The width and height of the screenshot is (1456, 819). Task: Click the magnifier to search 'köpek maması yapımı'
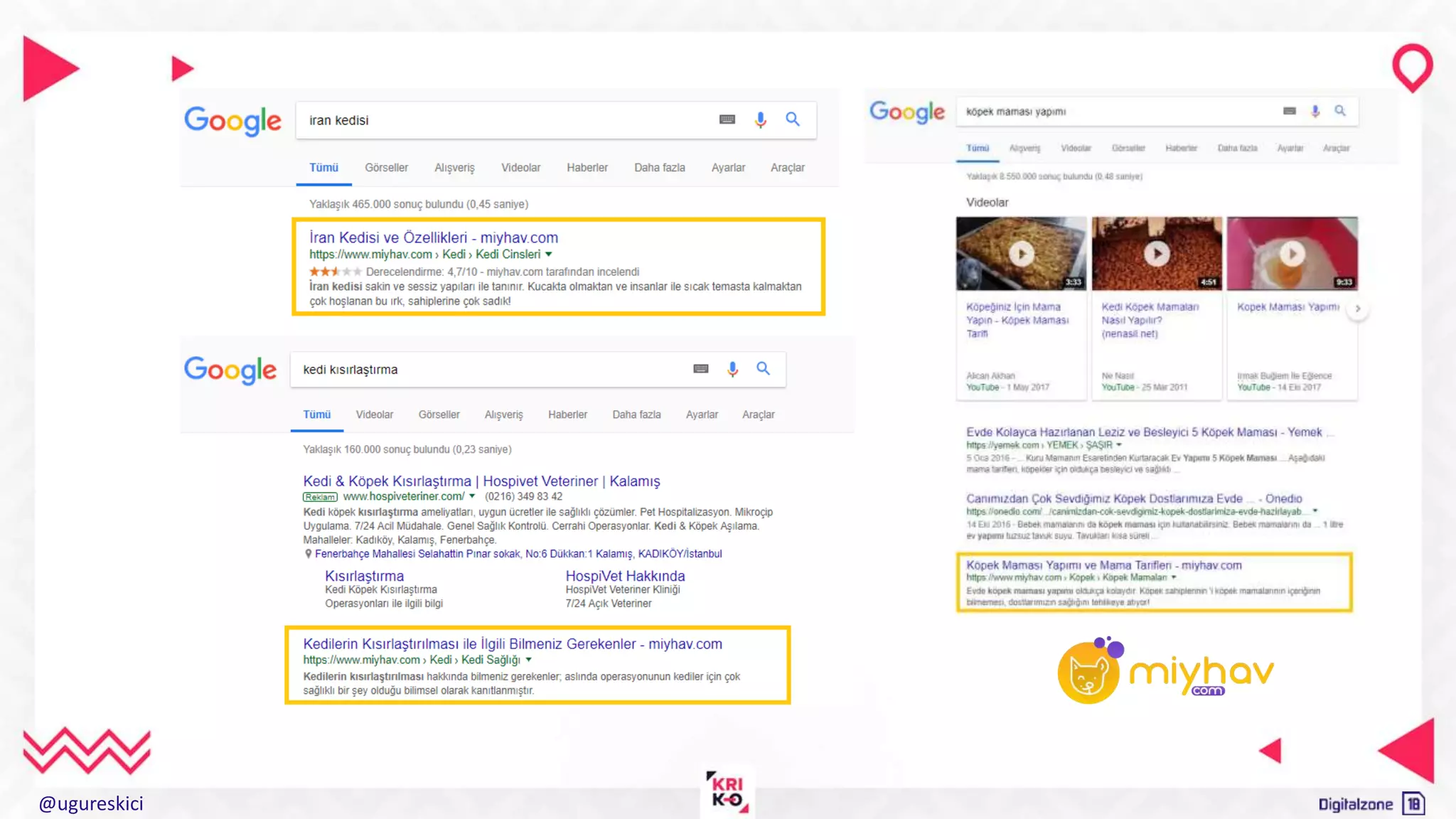click(x=1340, y=110)
